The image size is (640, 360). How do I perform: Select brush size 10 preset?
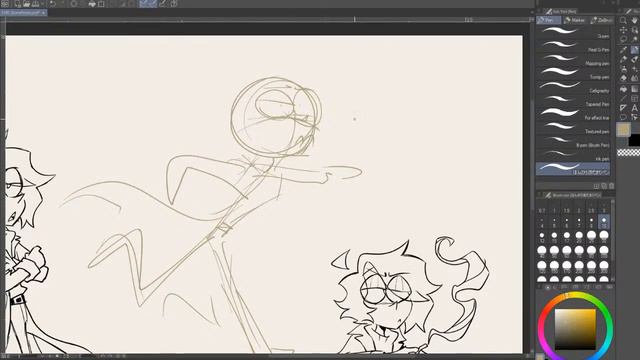pos(604,222)
